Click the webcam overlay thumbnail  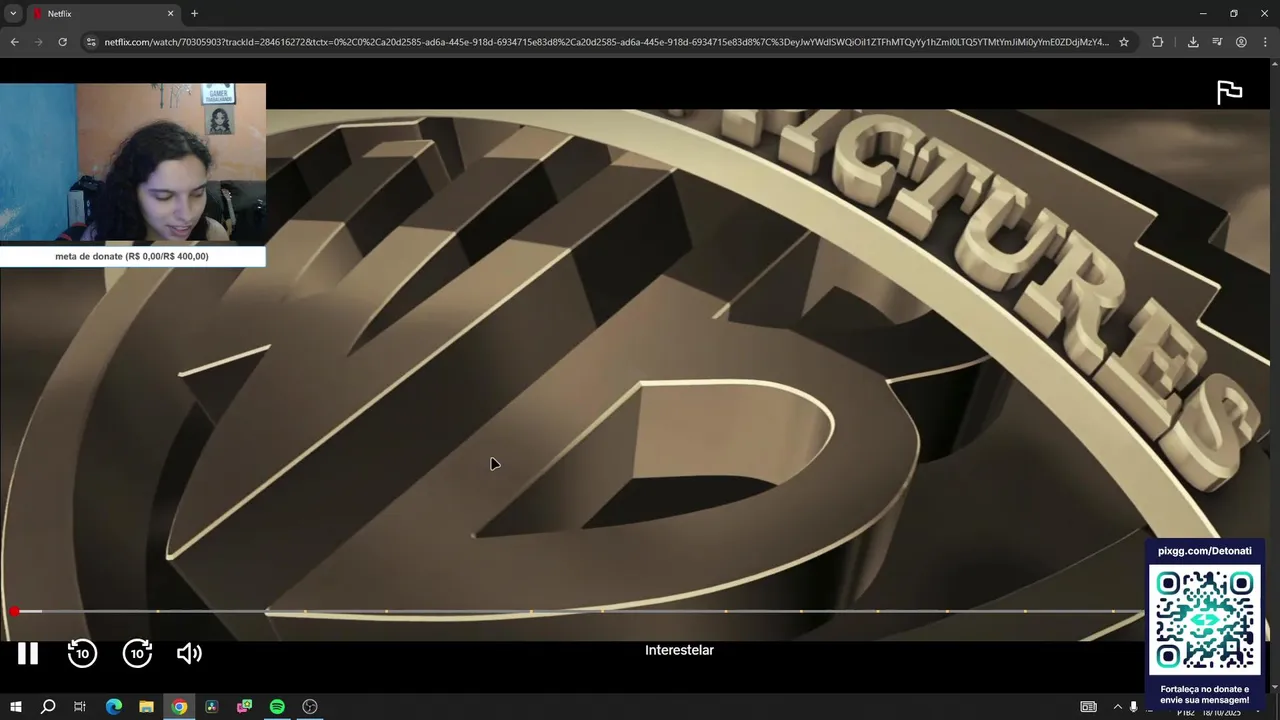click(x=133, y=163)
